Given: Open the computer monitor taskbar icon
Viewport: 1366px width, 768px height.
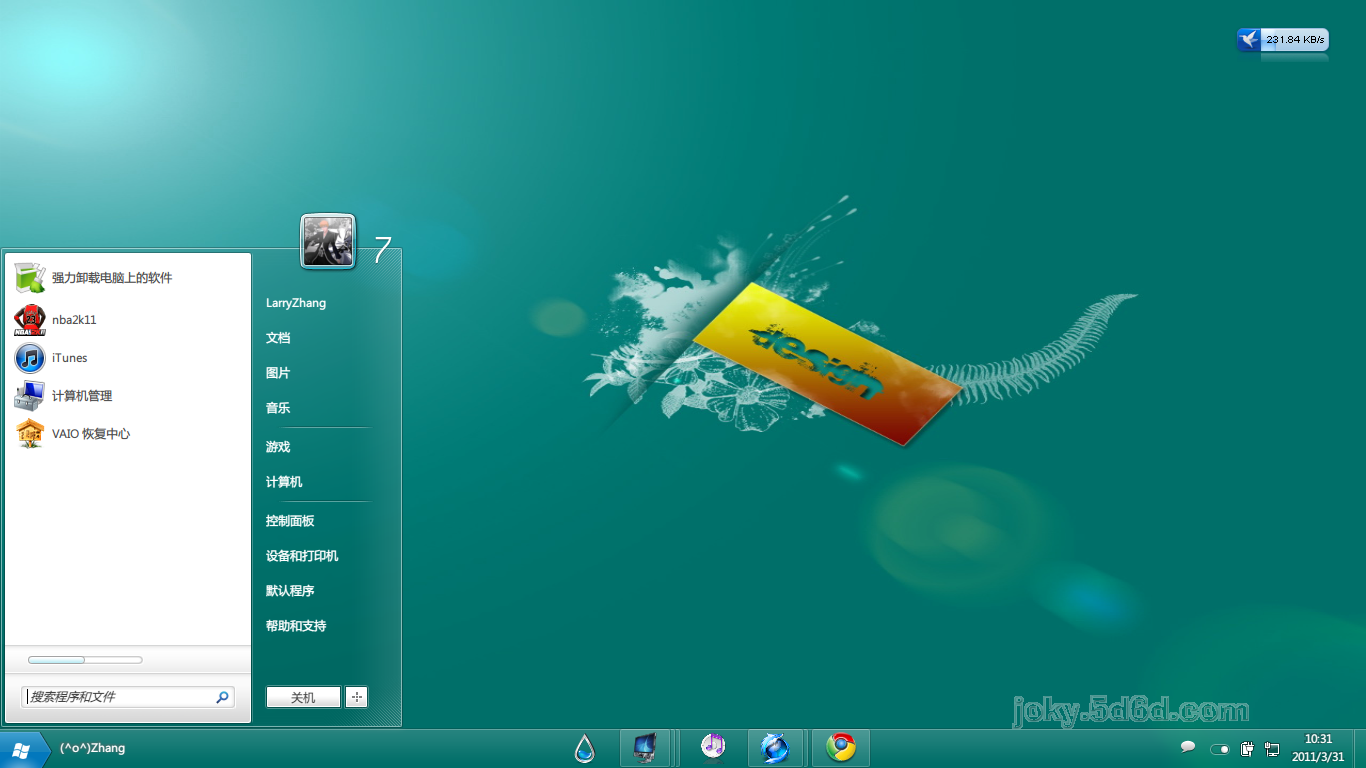Looking at the screenshot, I should [x=645, y=748].
